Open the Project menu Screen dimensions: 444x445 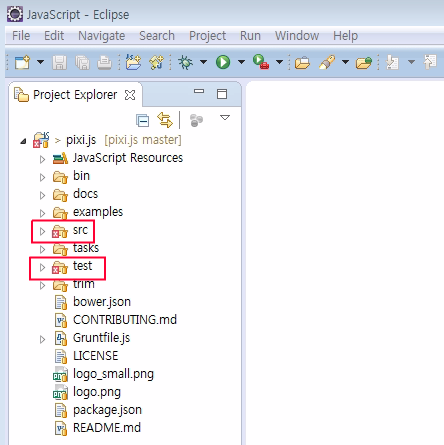[208, 36]
